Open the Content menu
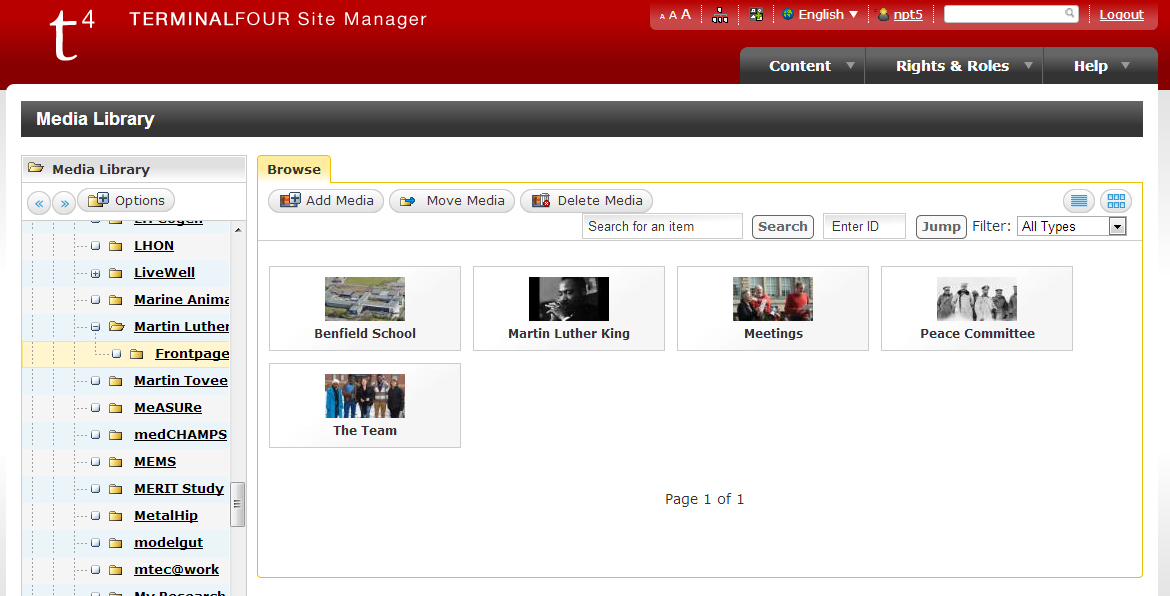This screenshot has height=596, width=1170. coord(800,66)
